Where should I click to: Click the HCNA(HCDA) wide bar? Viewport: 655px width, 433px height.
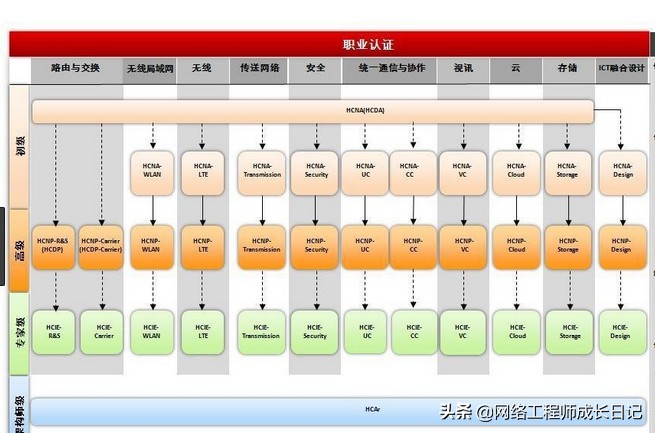click(x=313, y=111)
